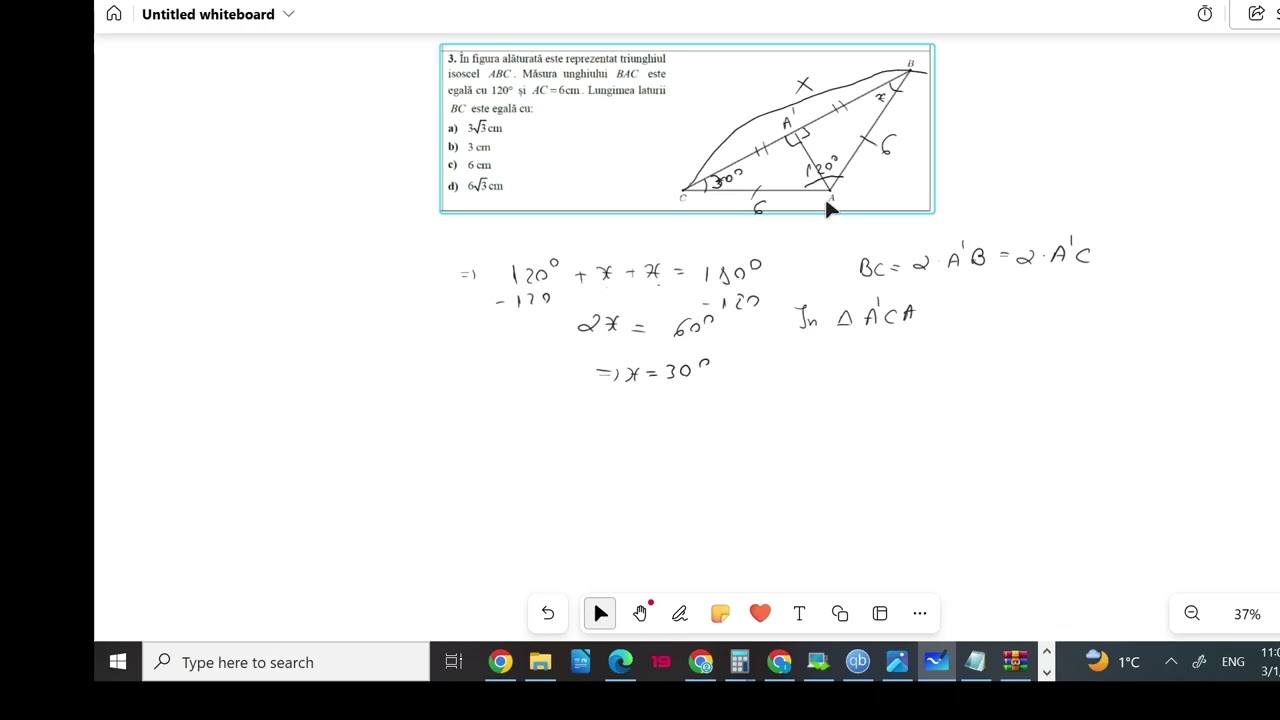Zoom out the whiteboard
1280x720 pixels.
tap(1192, 614)
